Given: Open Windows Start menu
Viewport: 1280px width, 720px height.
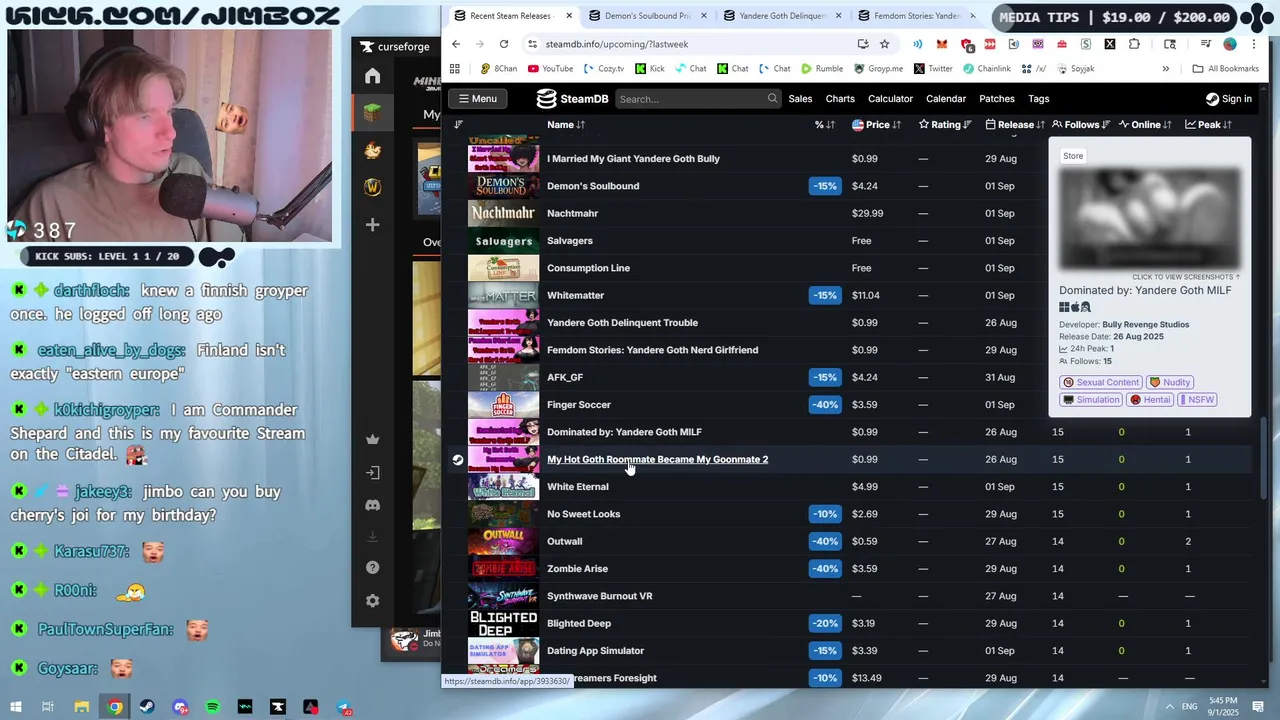Looking at the screenshot, I should coord(16,707).
